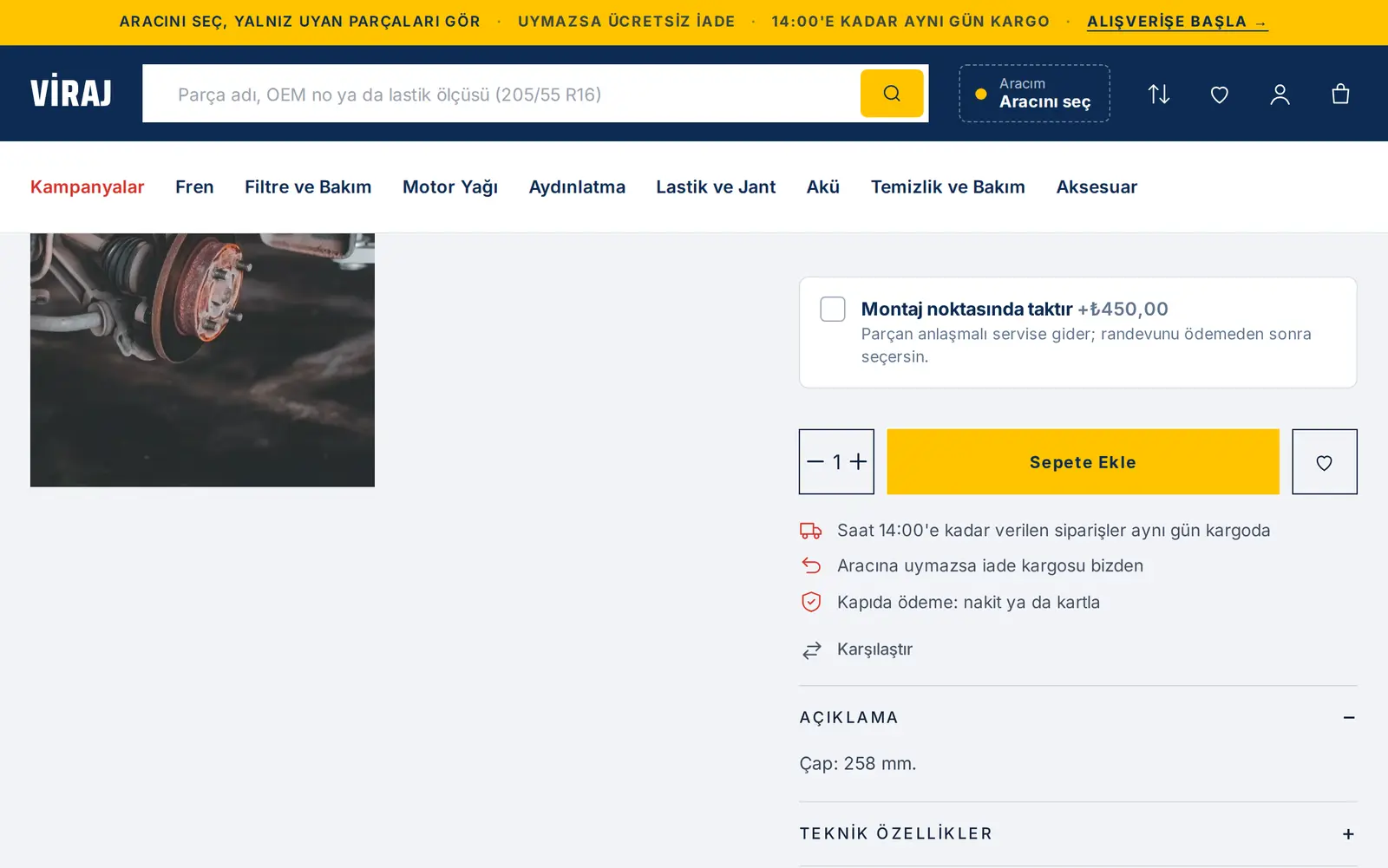This screenshot has height=868, width=1388.
Task: Click the return arrow icon
Action: coord(811,566)
